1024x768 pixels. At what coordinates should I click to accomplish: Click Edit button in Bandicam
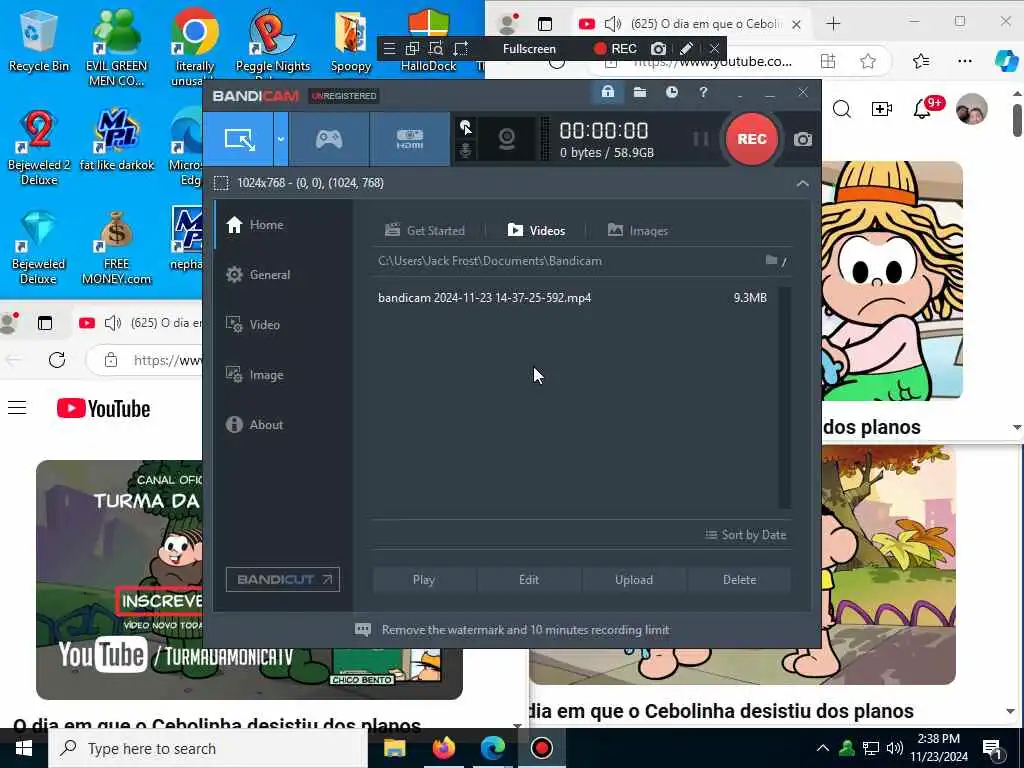529,579
